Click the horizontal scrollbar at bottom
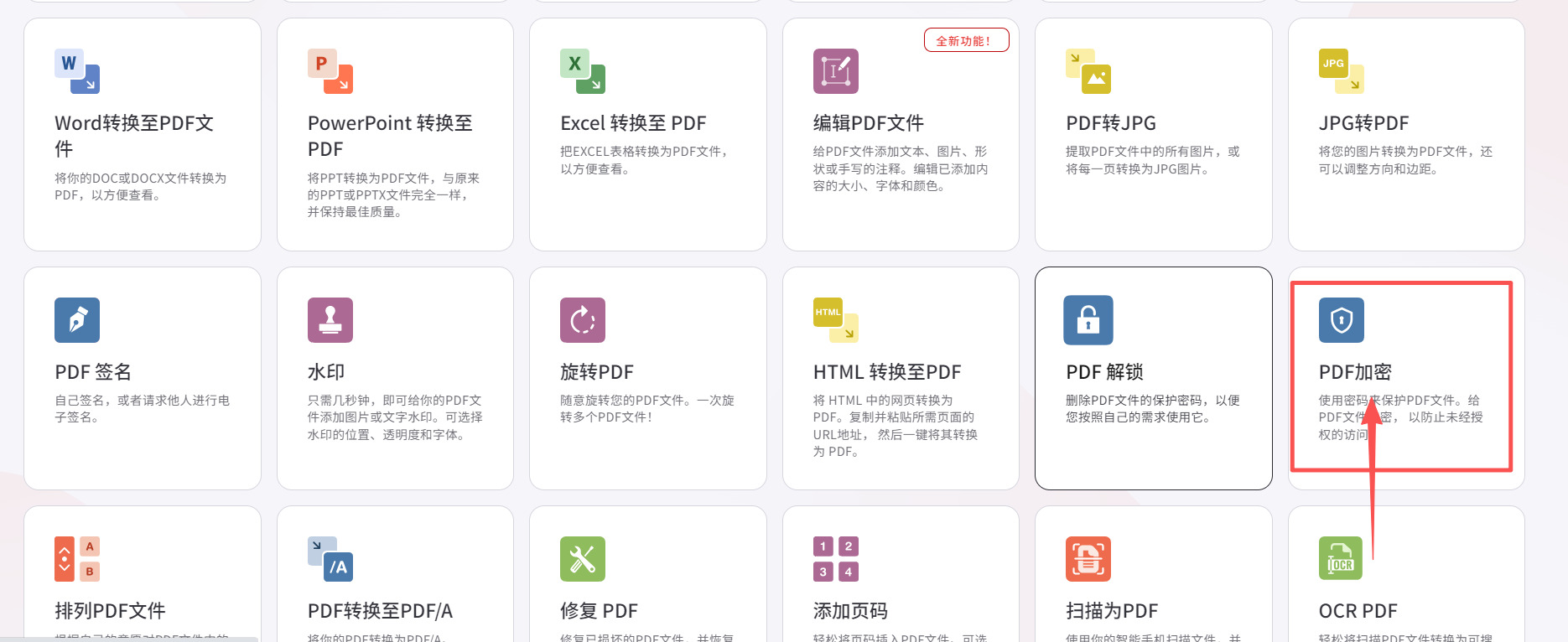1568x642 pixels. (x=129, y=639)
